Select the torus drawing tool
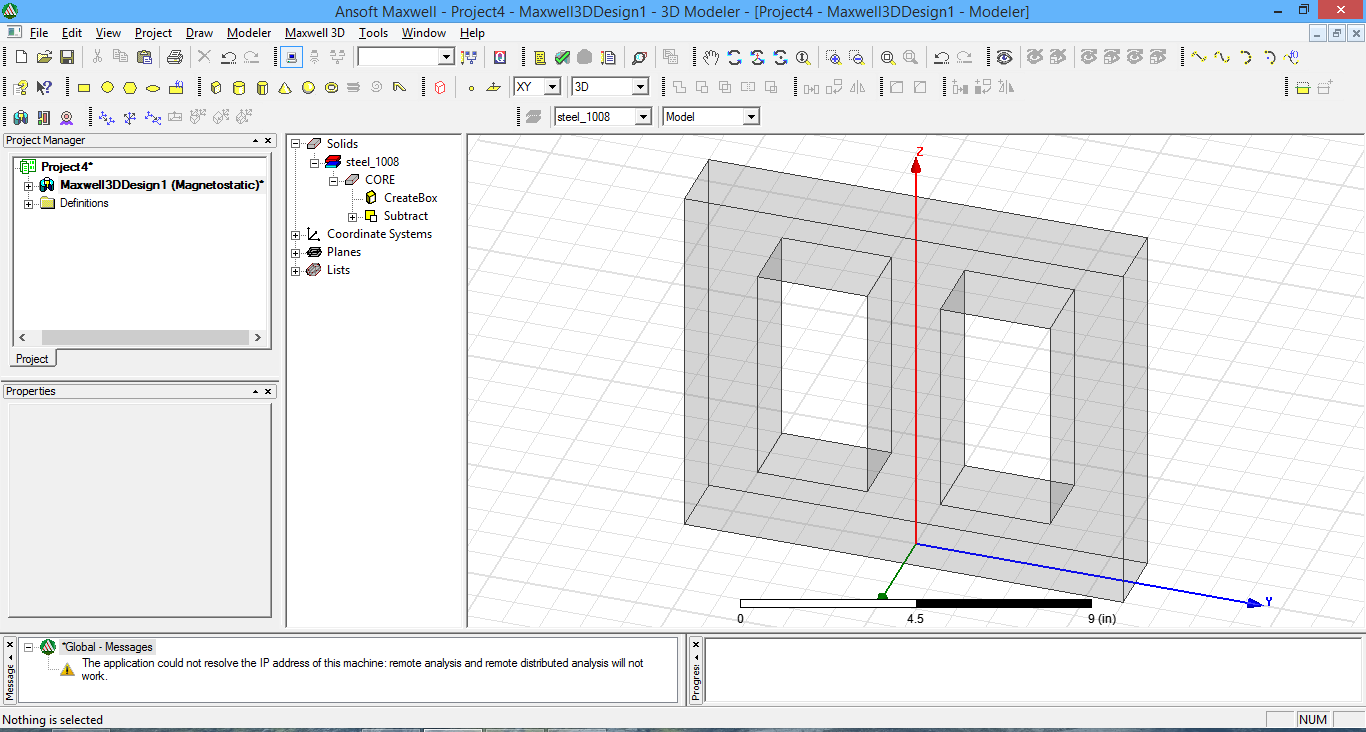Viewport: 1366px width, 732px height. [332, 86]
